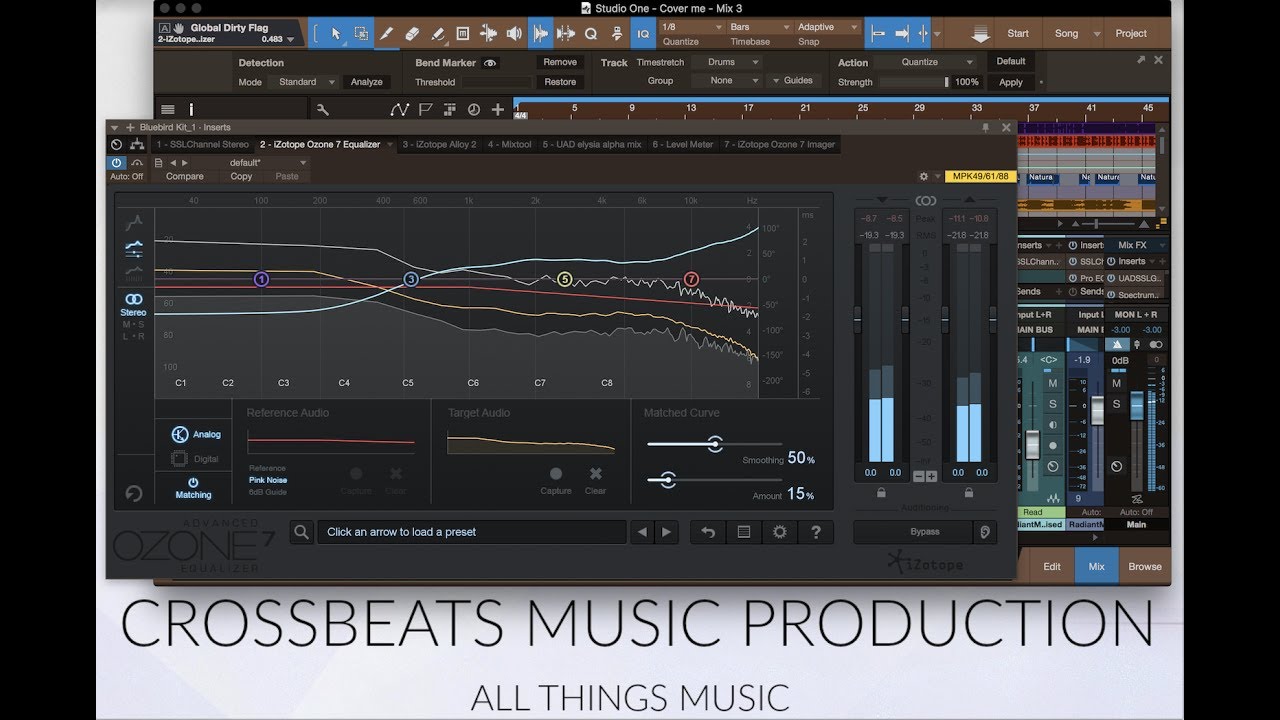Screen dimensions: 1280x720
Task: Open the Snap Adaptive dropdown
Action: (x=827, y=27)
